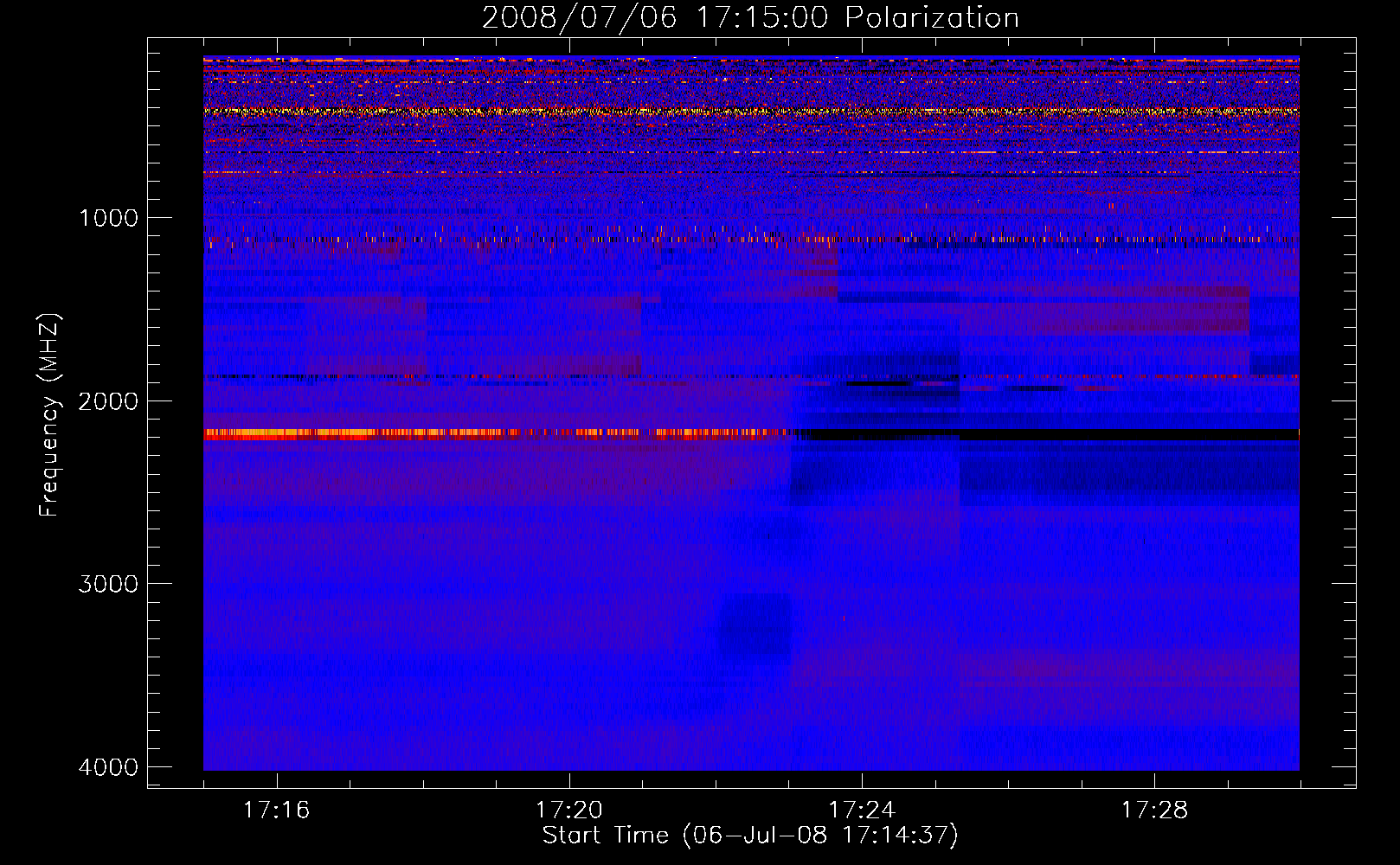This screenshot has width=1400, height=865.
Task: Click the 17:20 time tick label
Action: coord(569,811)
